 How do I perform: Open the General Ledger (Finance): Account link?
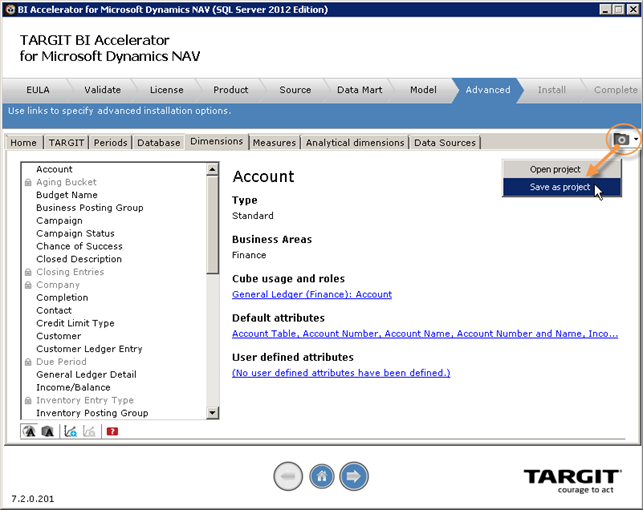click(x=312, y=294)
